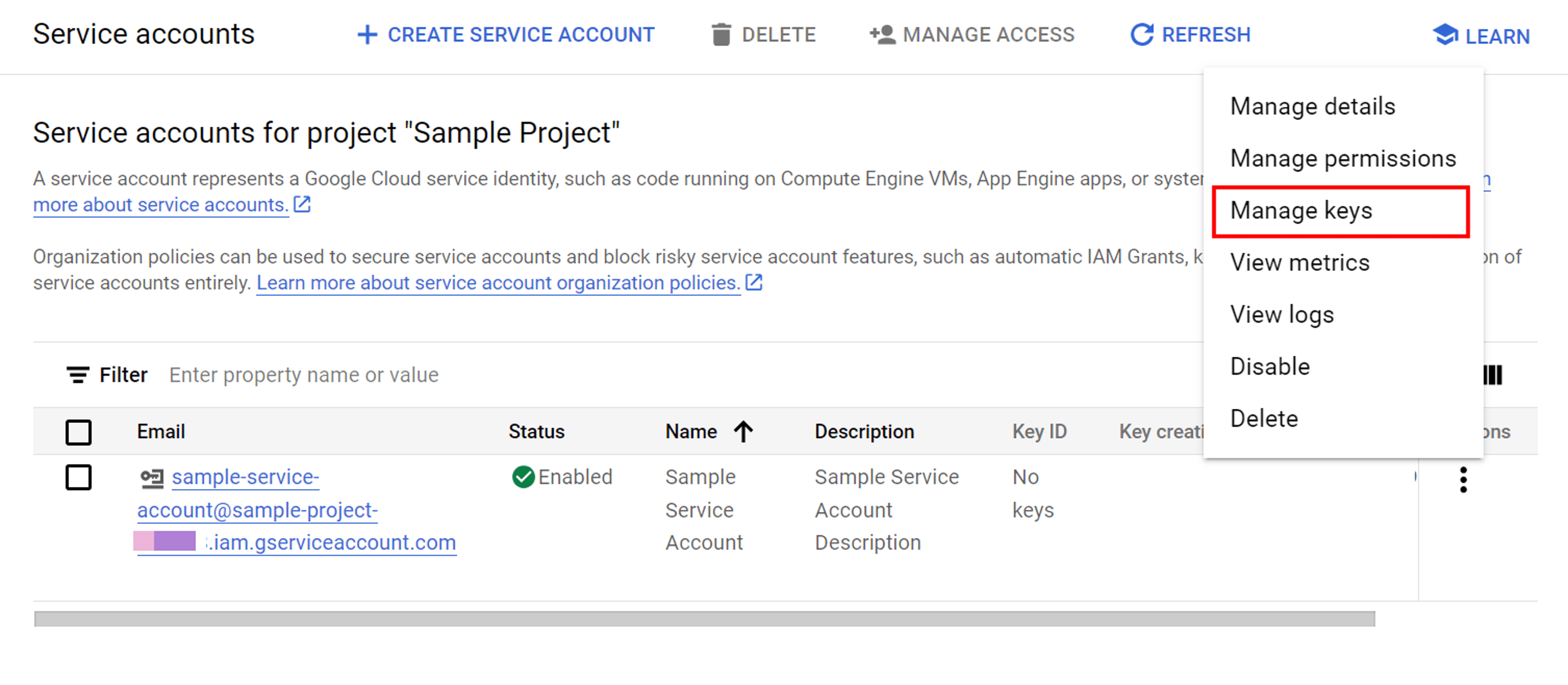
Task: Open Learn more about service account organization policies
Action: coord(498,283)
